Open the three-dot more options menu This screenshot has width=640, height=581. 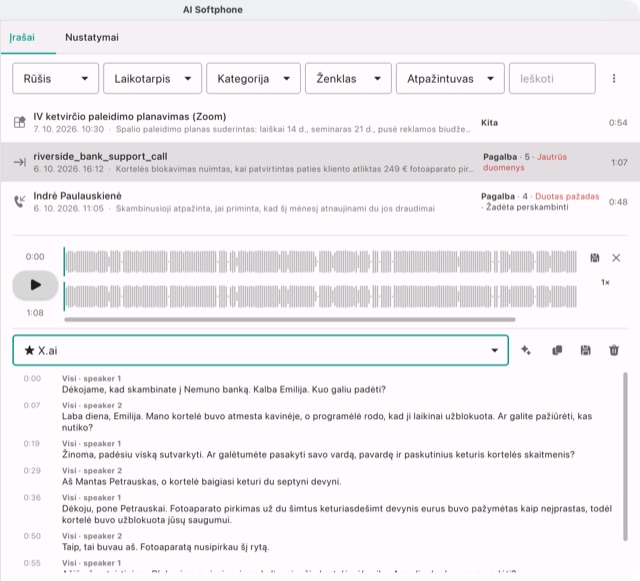(614, 78)
